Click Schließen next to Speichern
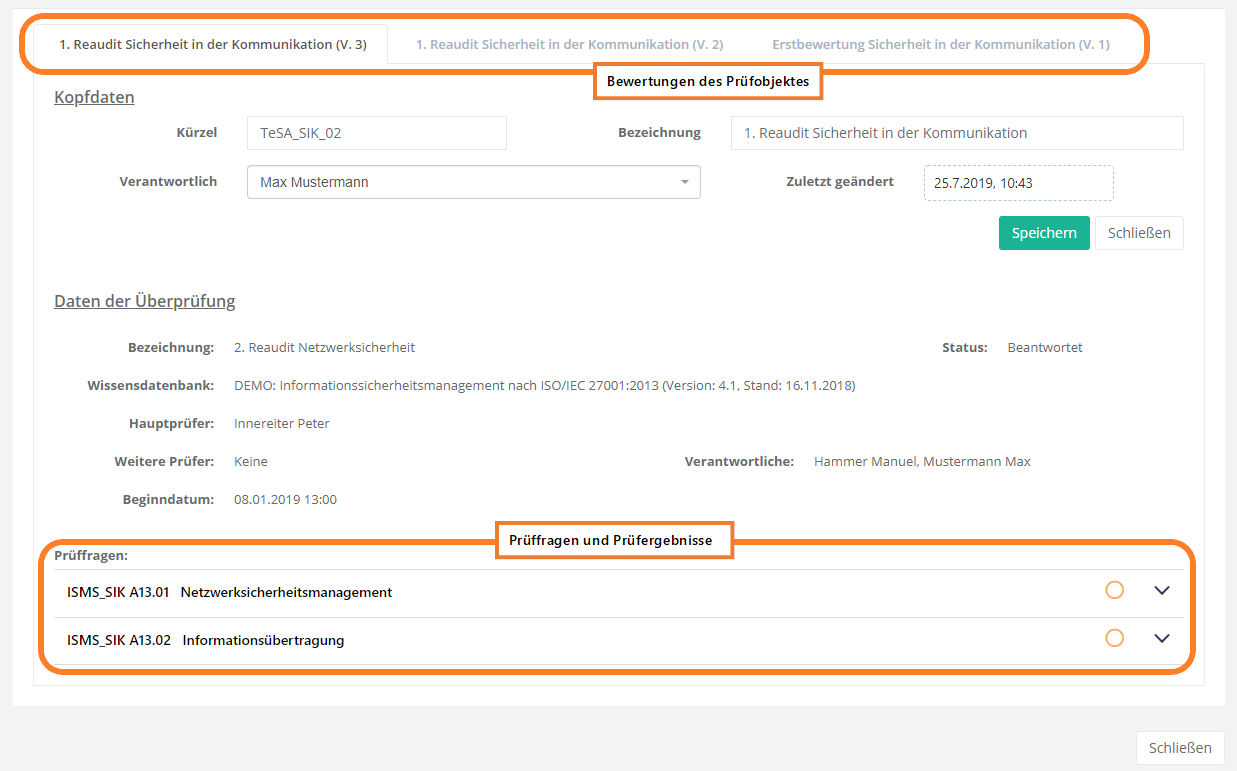 click(x=1139, y=233)
